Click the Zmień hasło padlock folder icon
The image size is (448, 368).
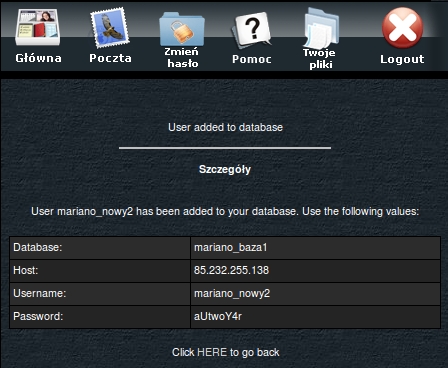point(182,29)
